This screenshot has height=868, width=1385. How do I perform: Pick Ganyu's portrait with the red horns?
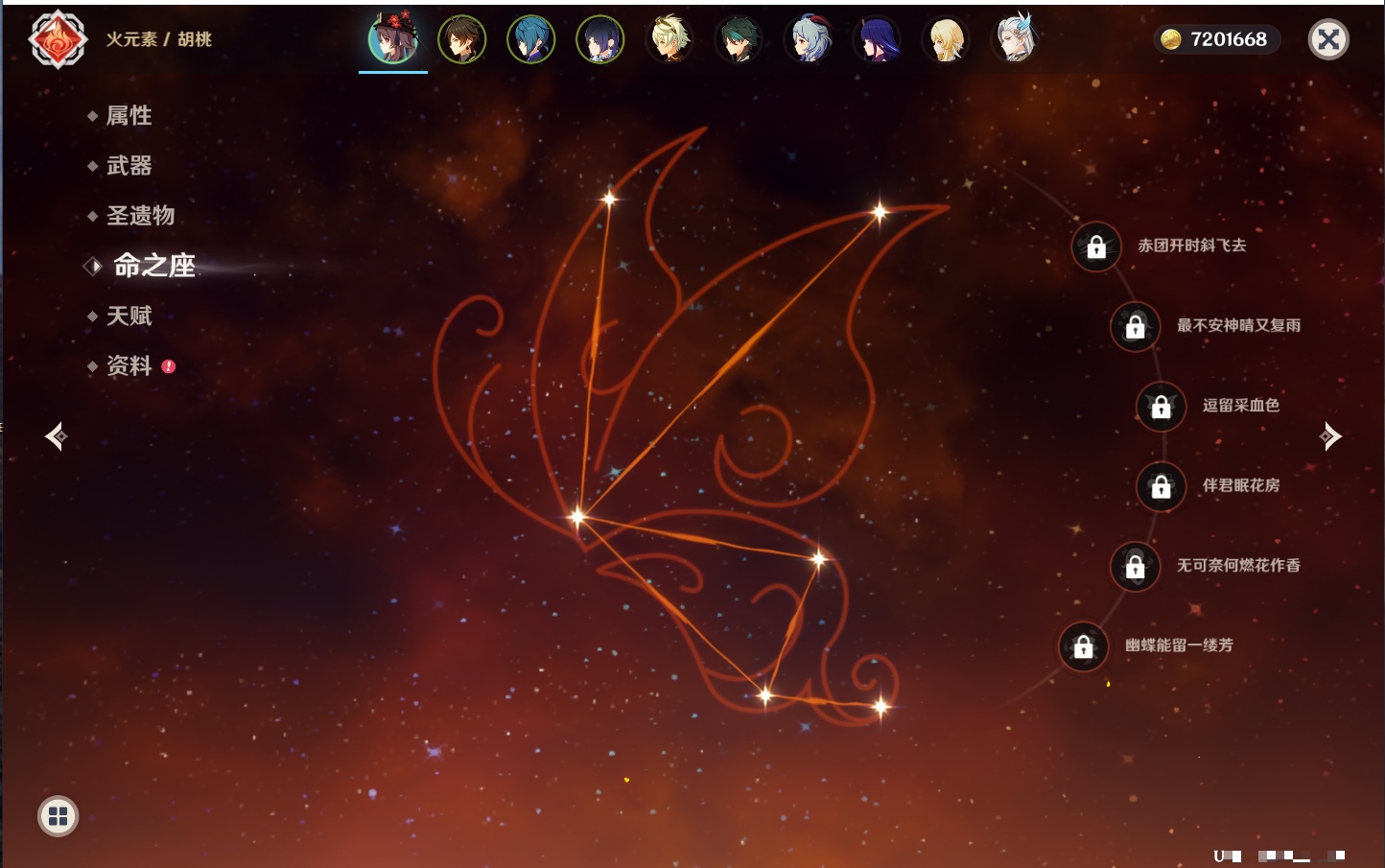coord(808,40)
